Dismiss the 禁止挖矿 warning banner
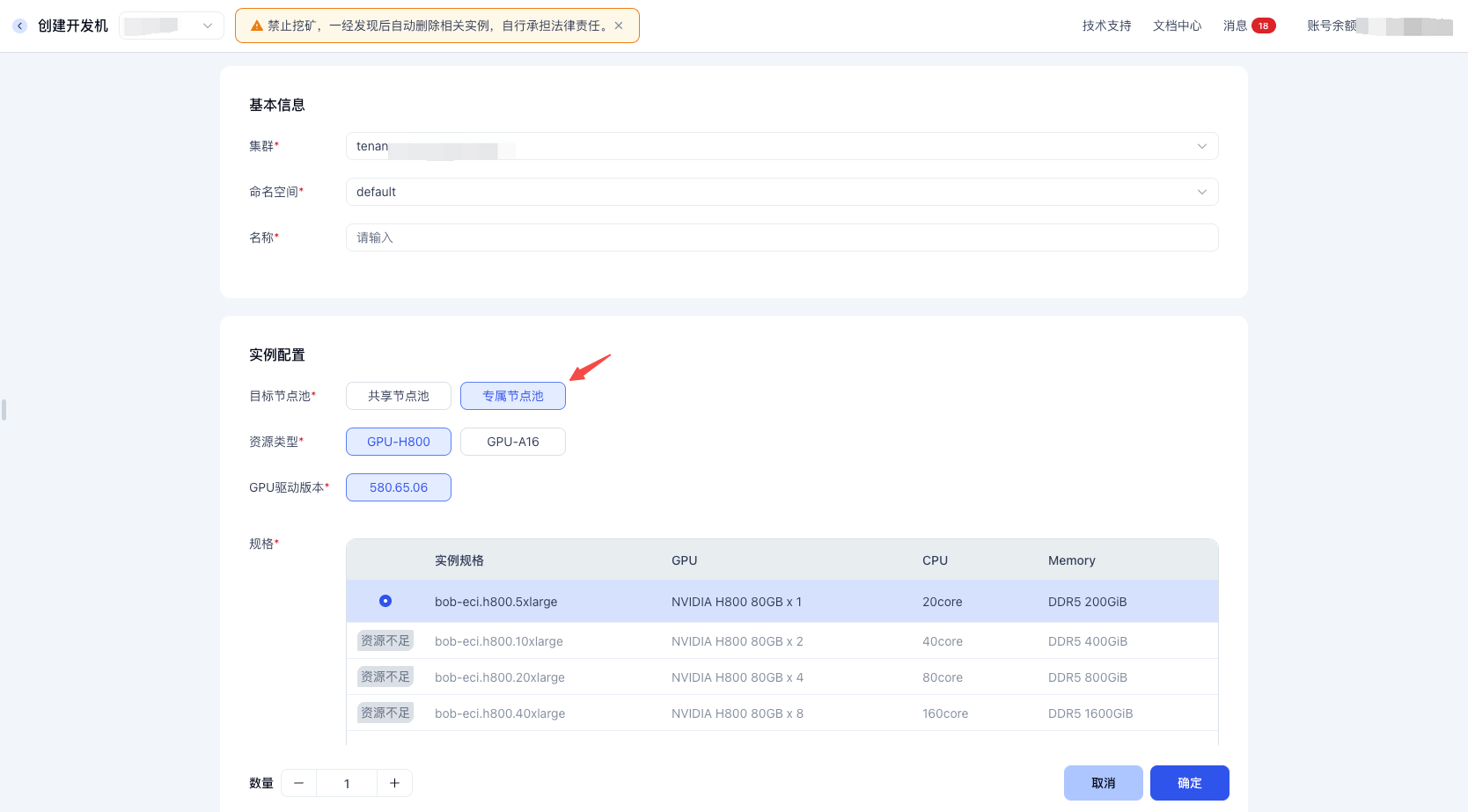Image resolution: width=1468 pixels, height=812 pixels. pyautogui.click(x=619, y=26)
